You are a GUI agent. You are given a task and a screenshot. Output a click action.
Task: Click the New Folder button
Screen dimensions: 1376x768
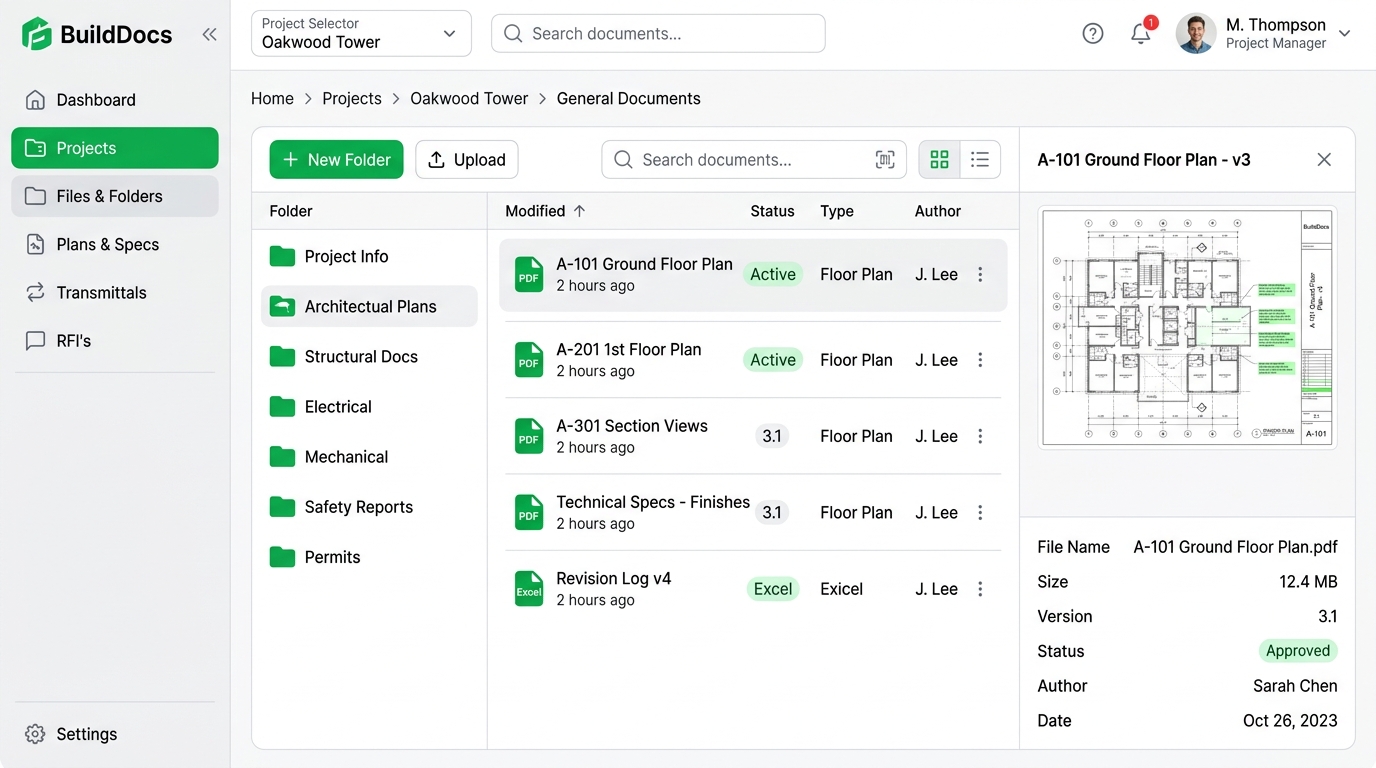pyautogui.click(x=336, y=160)
